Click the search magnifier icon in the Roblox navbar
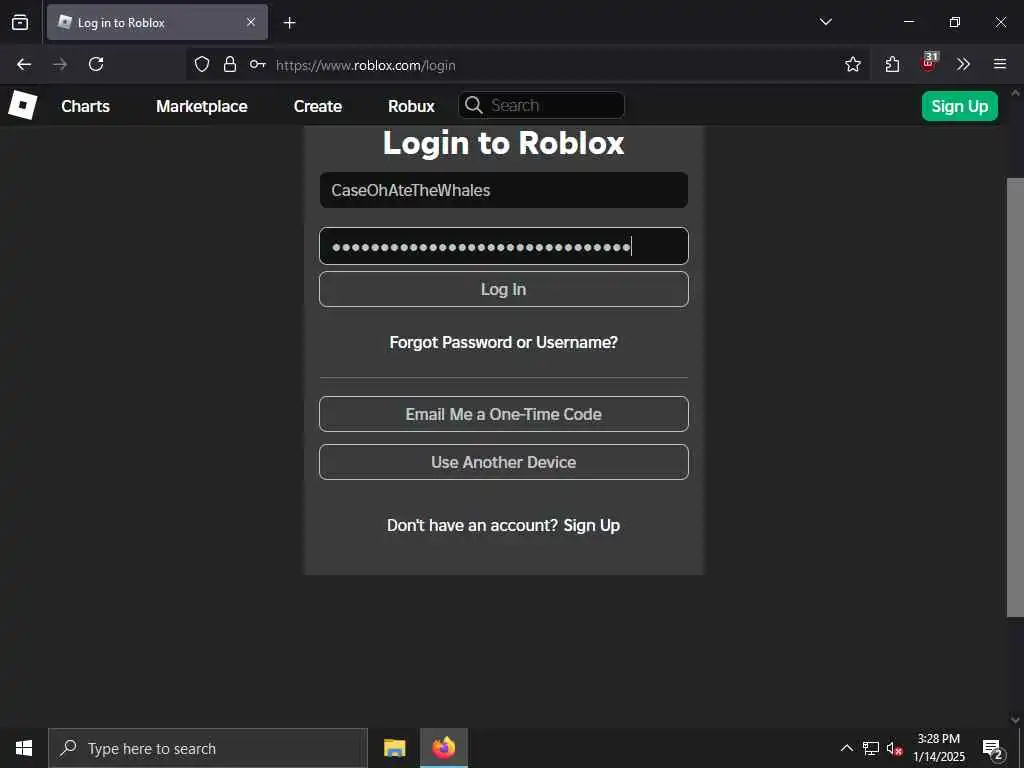1024x768 pixels. pyautogui.click(x=474, y=105)
